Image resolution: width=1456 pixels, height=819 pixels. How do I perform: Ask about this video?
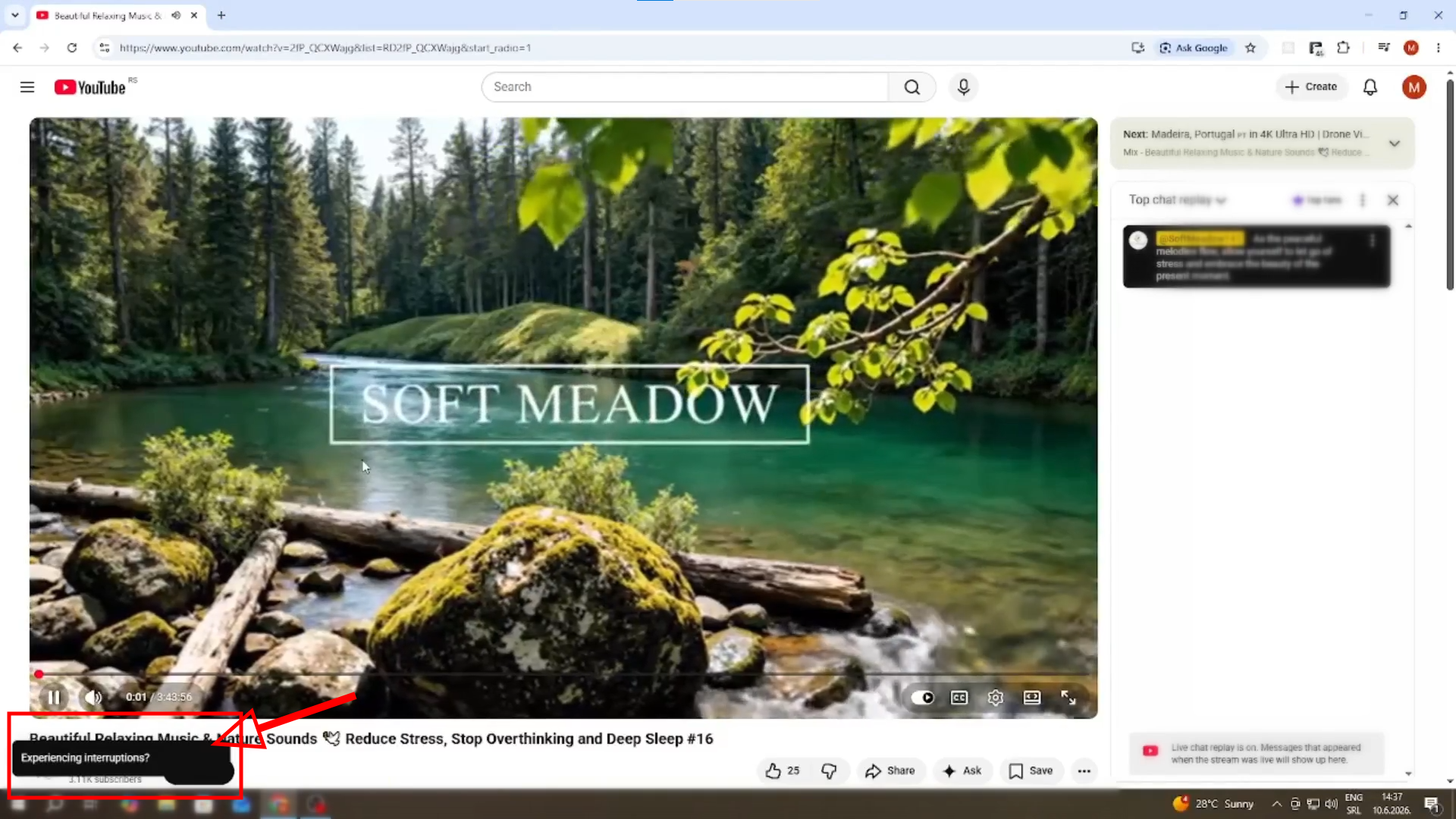962,770
